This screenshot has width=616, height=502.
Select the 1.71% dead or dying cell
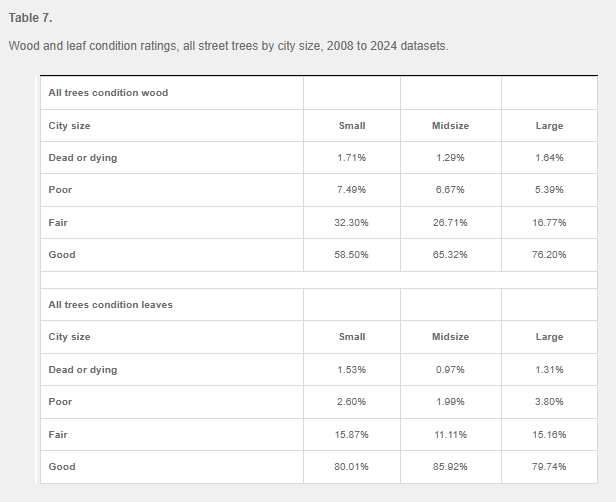tap(351, 158)
